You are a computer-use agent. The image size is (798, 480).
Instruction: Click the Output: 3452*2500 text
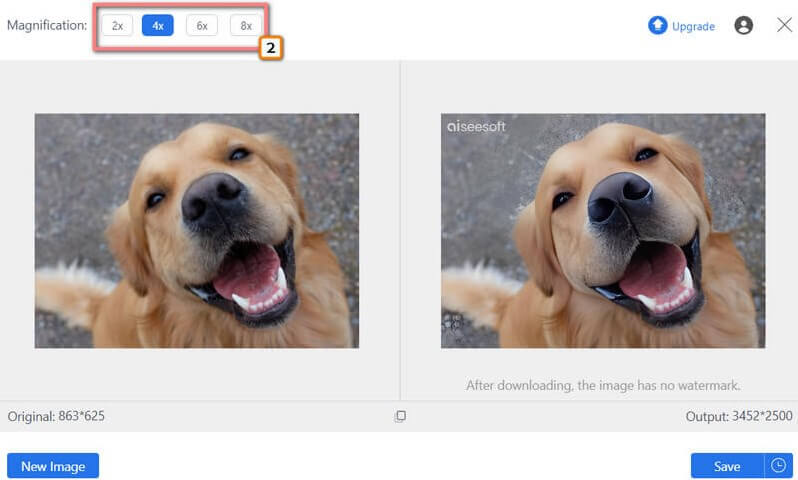[x=739, y=416]
